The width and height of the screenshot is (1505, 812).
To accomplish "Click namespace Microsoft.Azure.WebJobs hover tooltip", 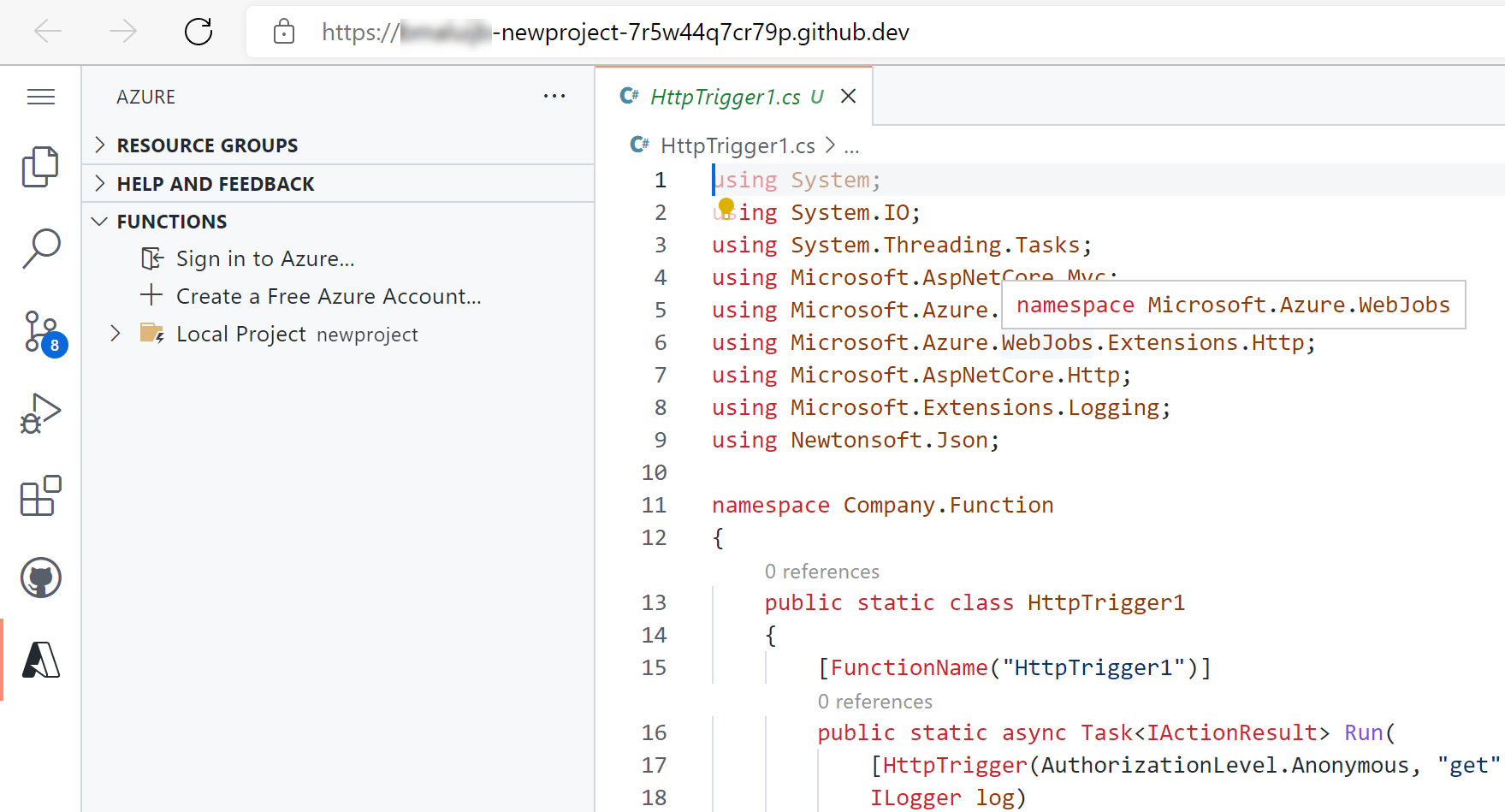I will (1233, 305).
